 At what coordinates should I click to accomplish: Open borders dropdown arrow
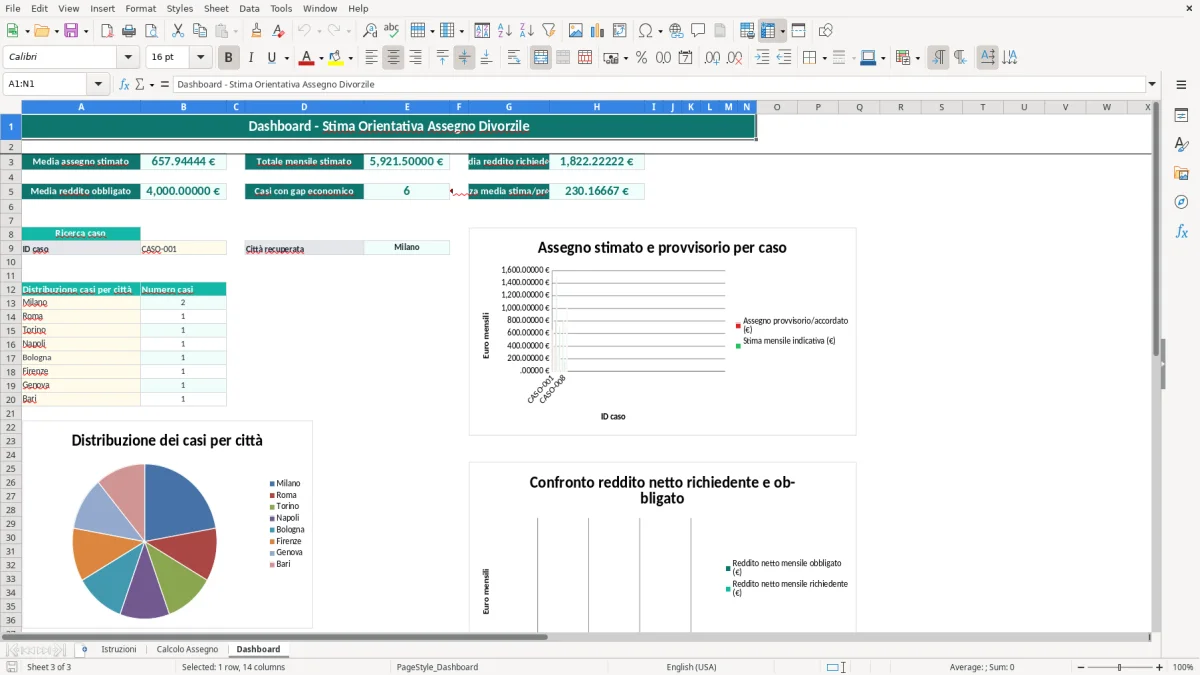pos(823,58)
